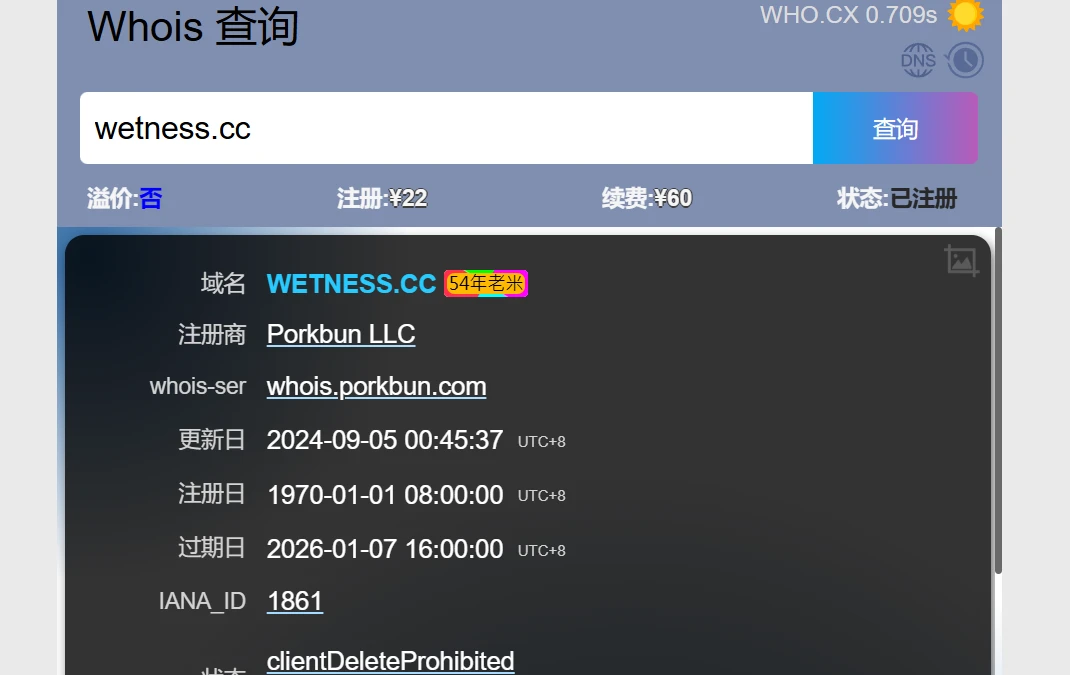Viewport: 1070px width, 675px height.
Task: Click the screenshot capture icon in results panel
Action: pyautogui.click(x=961, y=261)
